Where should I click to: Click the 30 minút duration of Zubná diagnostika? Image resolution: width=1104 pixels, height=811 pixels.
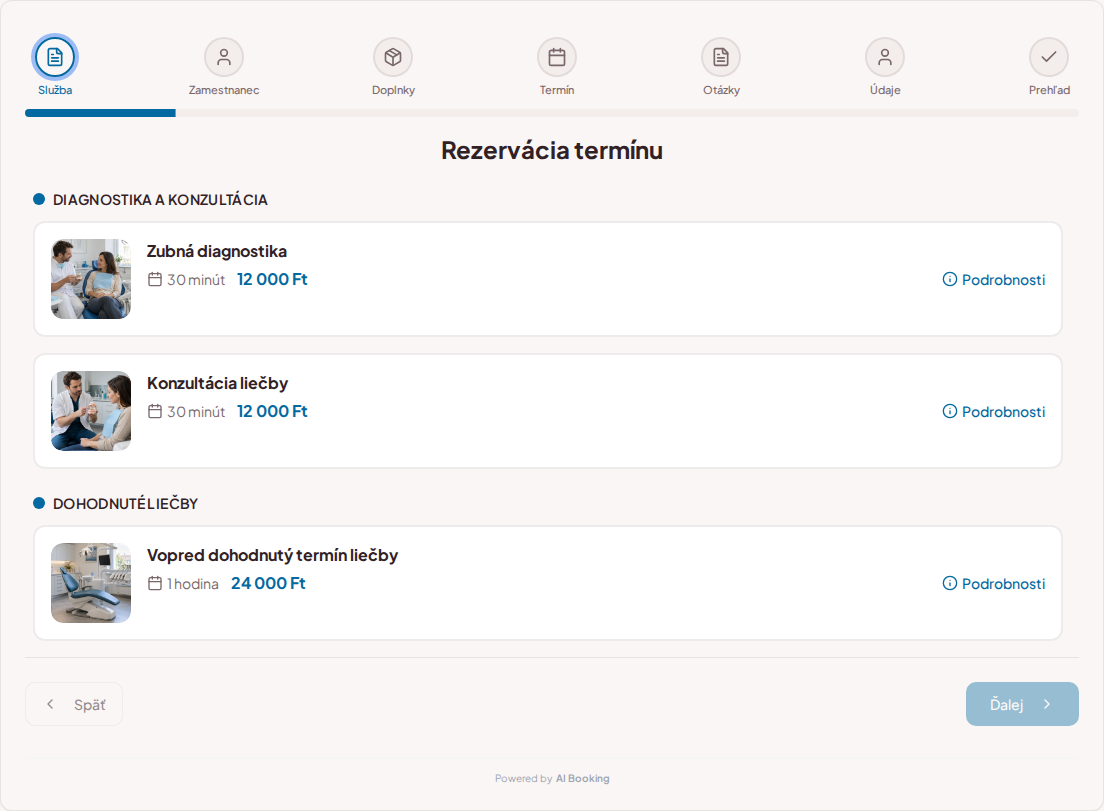pyautogui.click(x=196, y=279)
